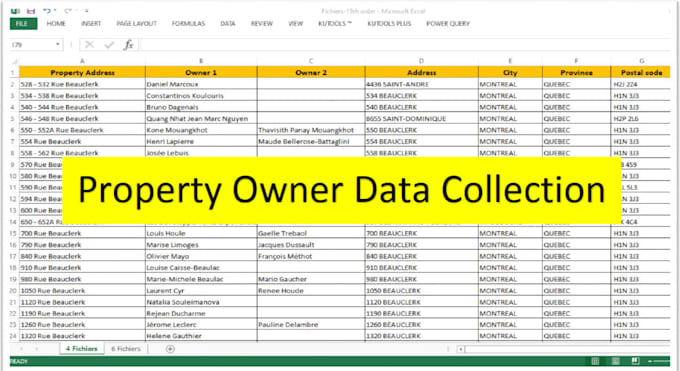Click the Undo arrow icon

click(47, 11)
